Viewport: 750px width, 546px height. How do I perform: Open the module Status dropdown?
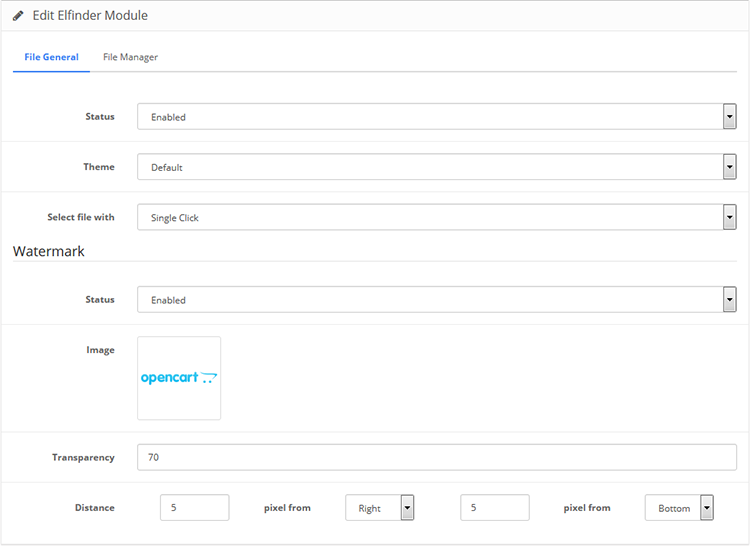click(436, 117)
